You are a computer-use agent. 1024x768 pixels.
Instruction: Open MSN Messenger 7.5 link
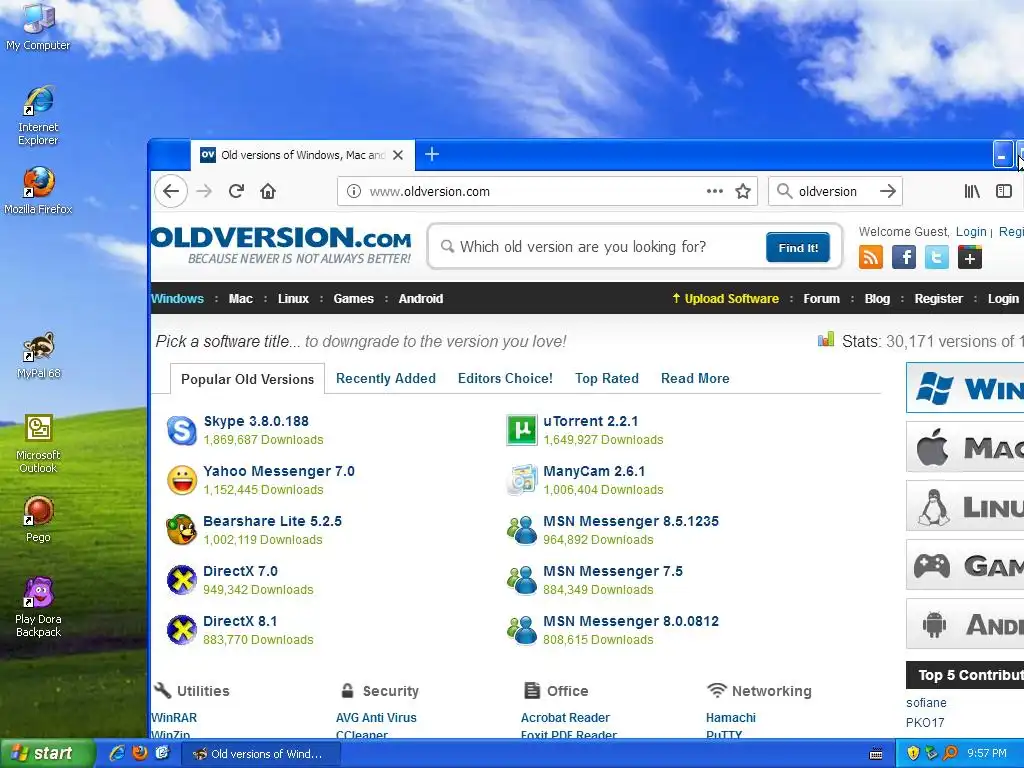click(x=613, y=571)
